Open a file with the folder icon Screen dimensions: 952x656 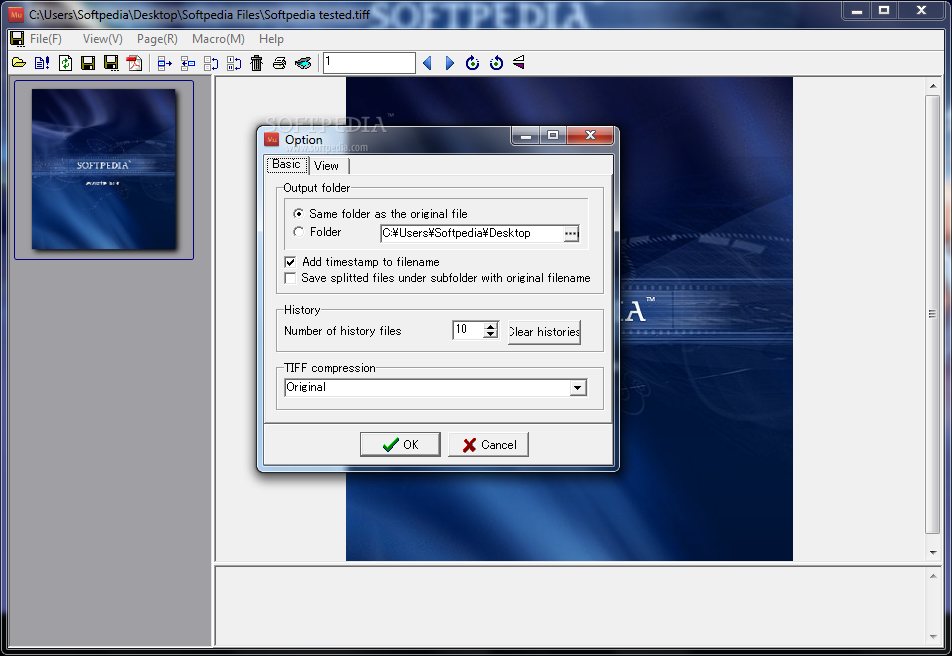pyautogui.click(x=19, y=63)
